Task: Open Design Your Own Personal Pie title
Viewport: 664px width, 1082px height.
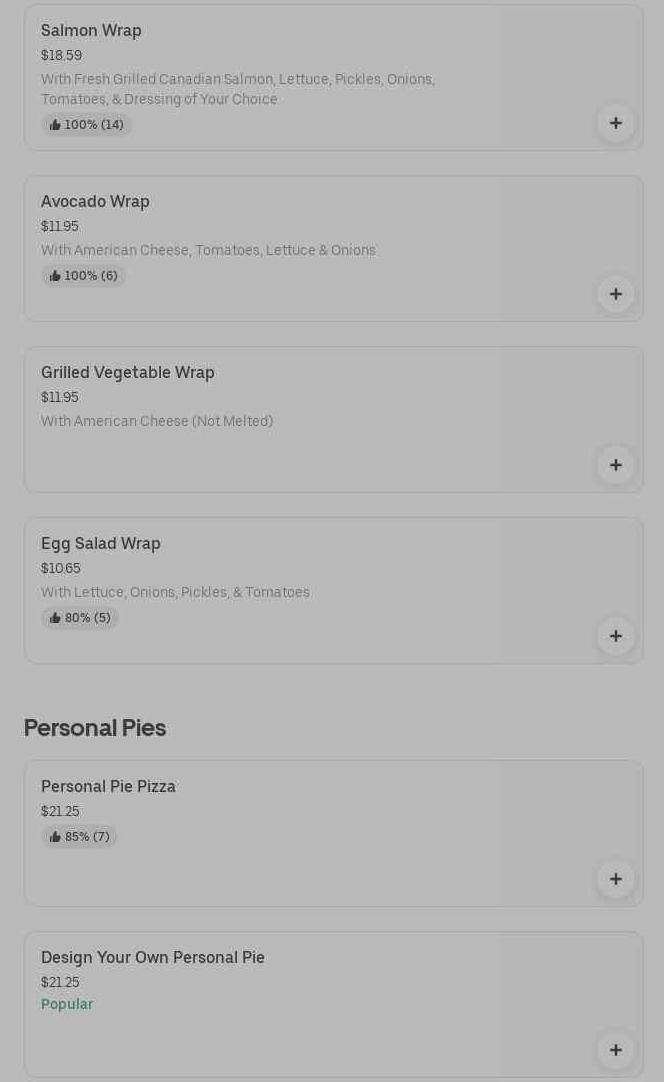Action: [153, 957]
